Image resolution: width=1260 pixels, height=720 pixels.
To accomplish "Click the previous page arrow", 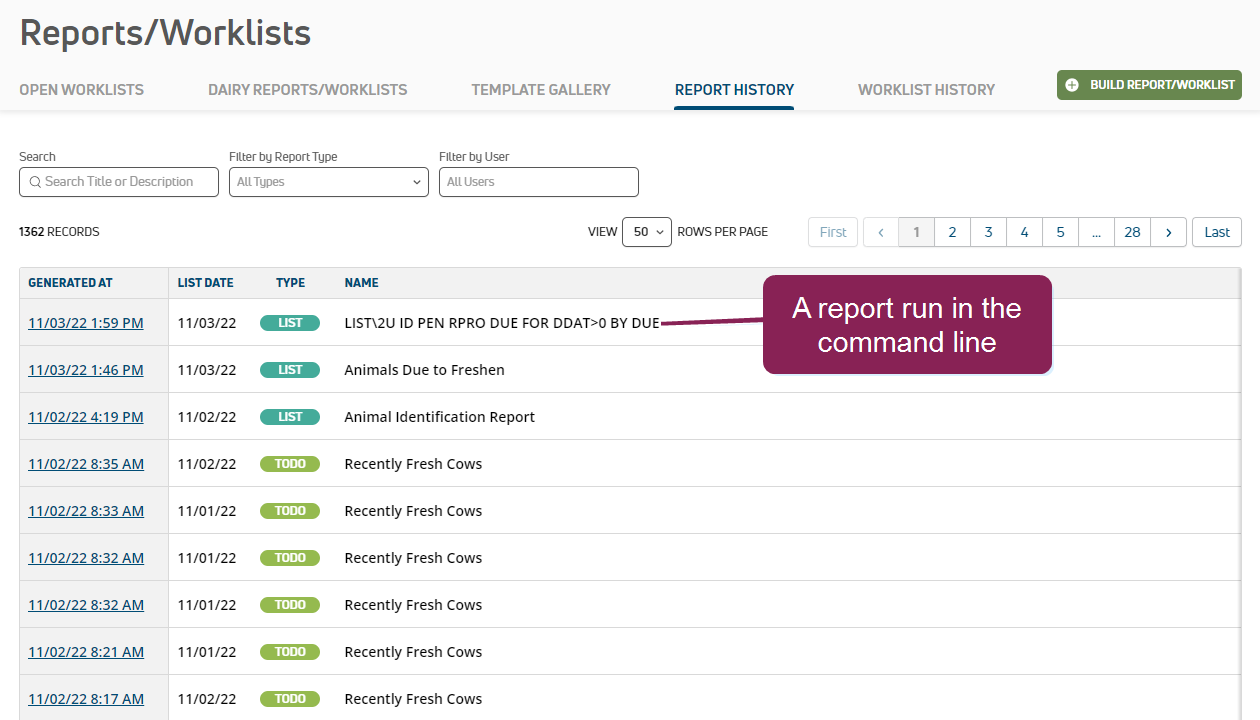I will (880, 232).
